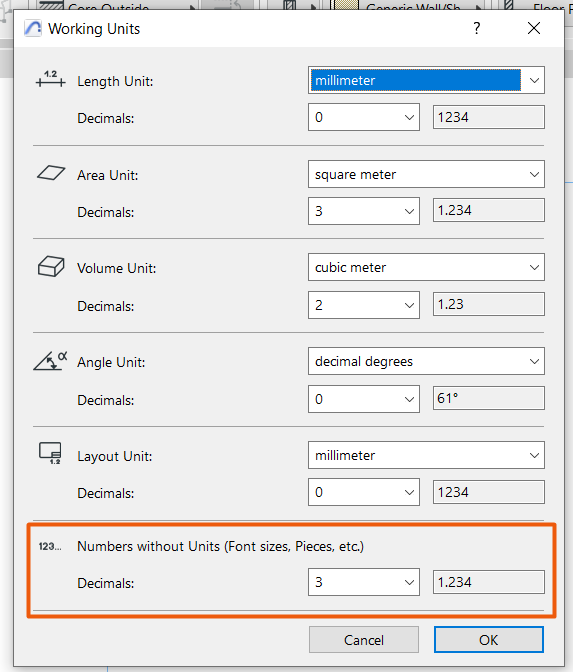Image resolution: width=573 pixels, height=672 pixels.
Task: Click the Cancel button
Action: pos(364,640)
